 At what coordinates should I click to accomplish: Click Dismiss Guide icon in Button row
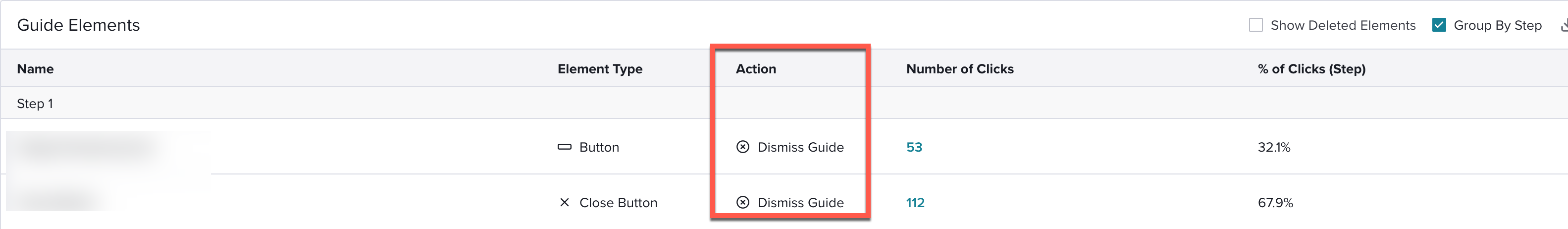[742, 147]
